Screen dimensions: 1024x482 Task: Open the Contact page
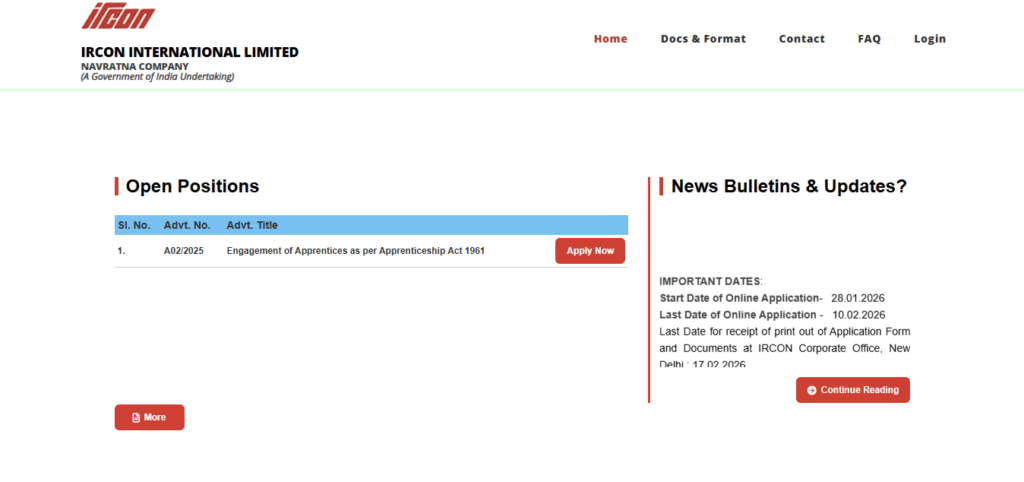coord(801,39)
